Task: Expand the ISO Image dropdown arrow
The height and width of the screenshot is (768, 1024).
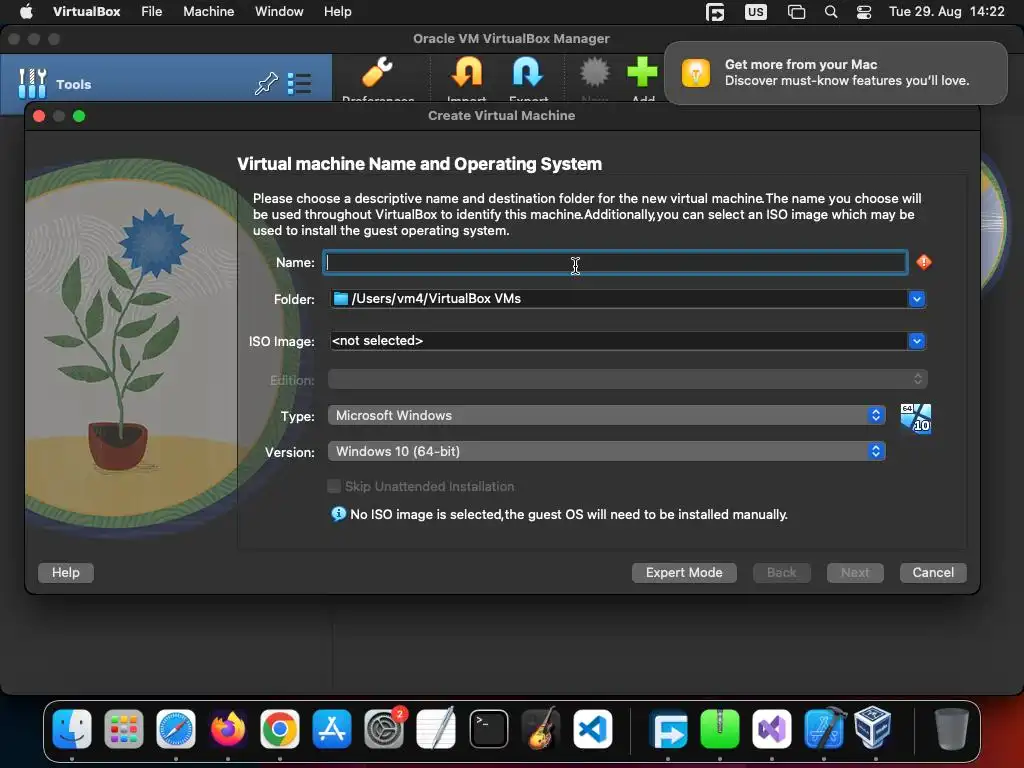Action: tap(916, 341)
